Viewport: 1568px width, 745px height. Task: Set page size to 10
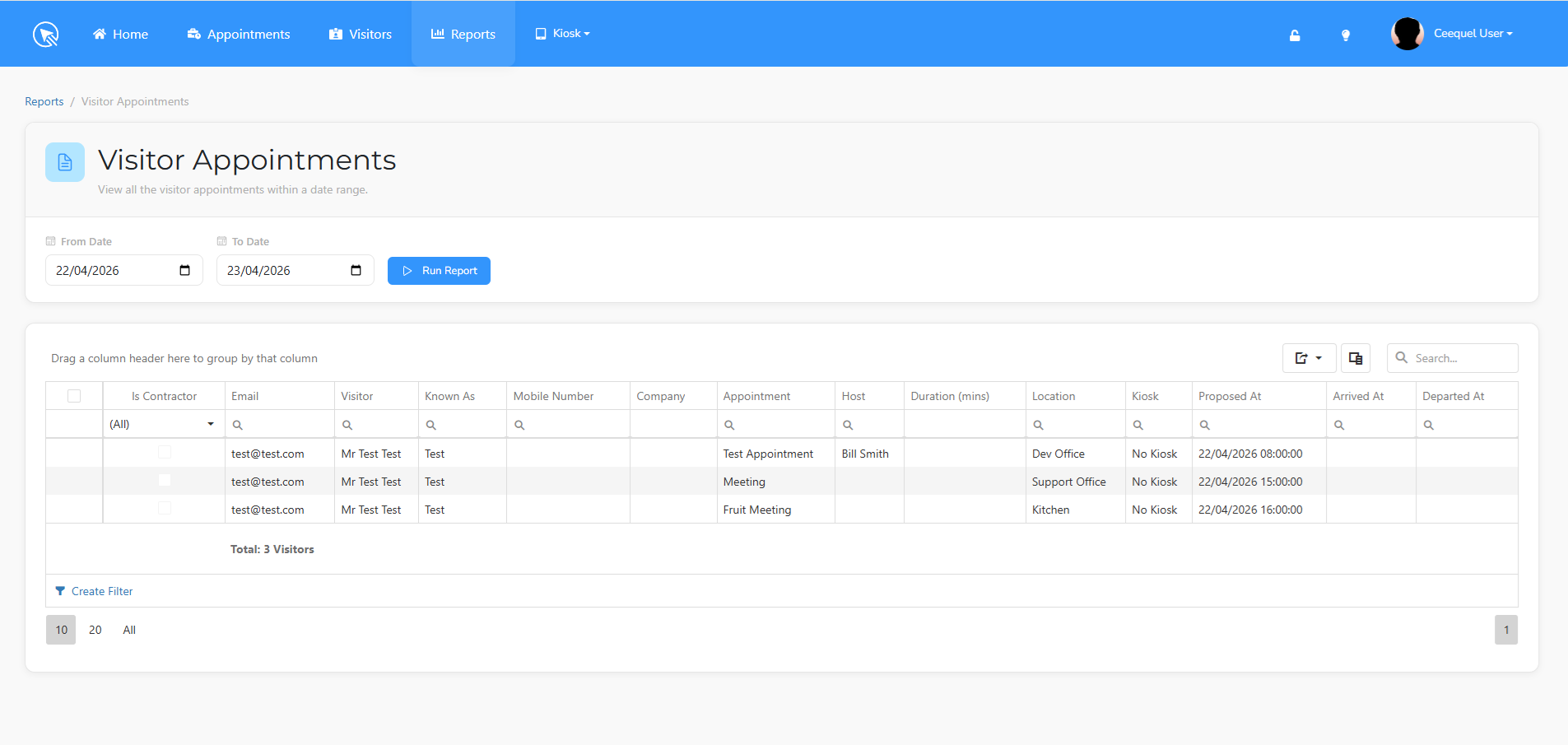click(61, 630)
